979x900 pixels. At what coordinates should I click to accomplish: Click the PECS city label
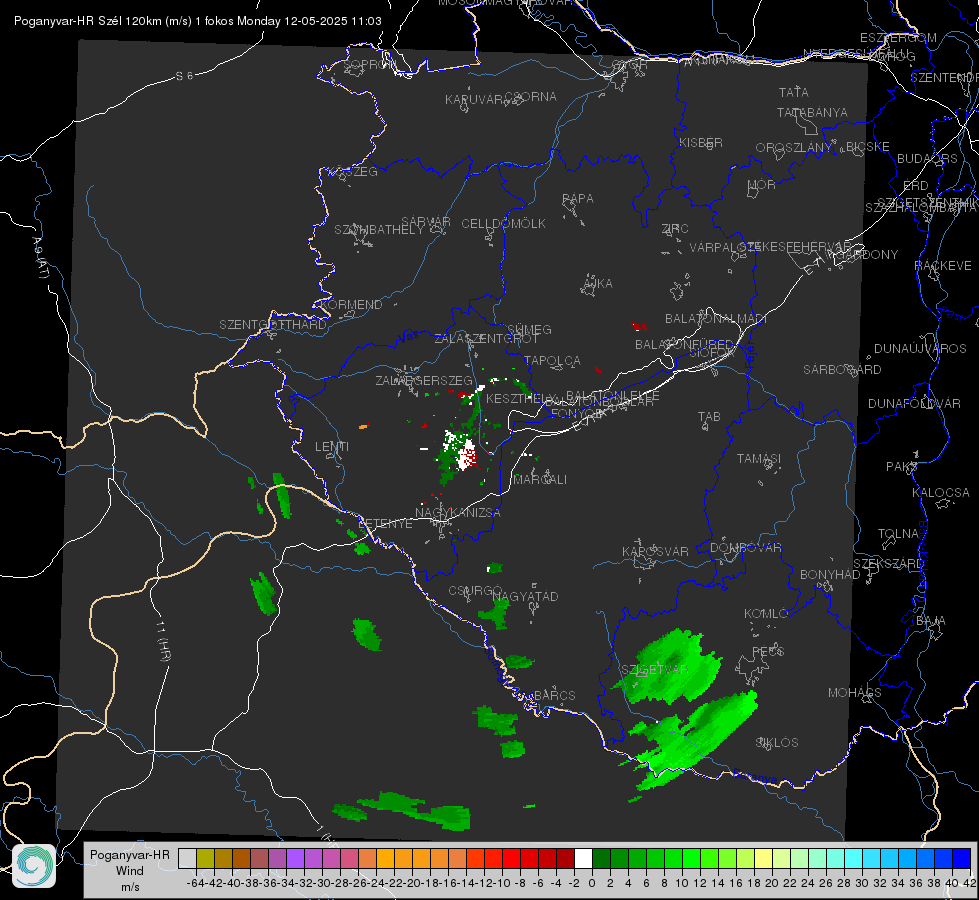coord(767,651)
